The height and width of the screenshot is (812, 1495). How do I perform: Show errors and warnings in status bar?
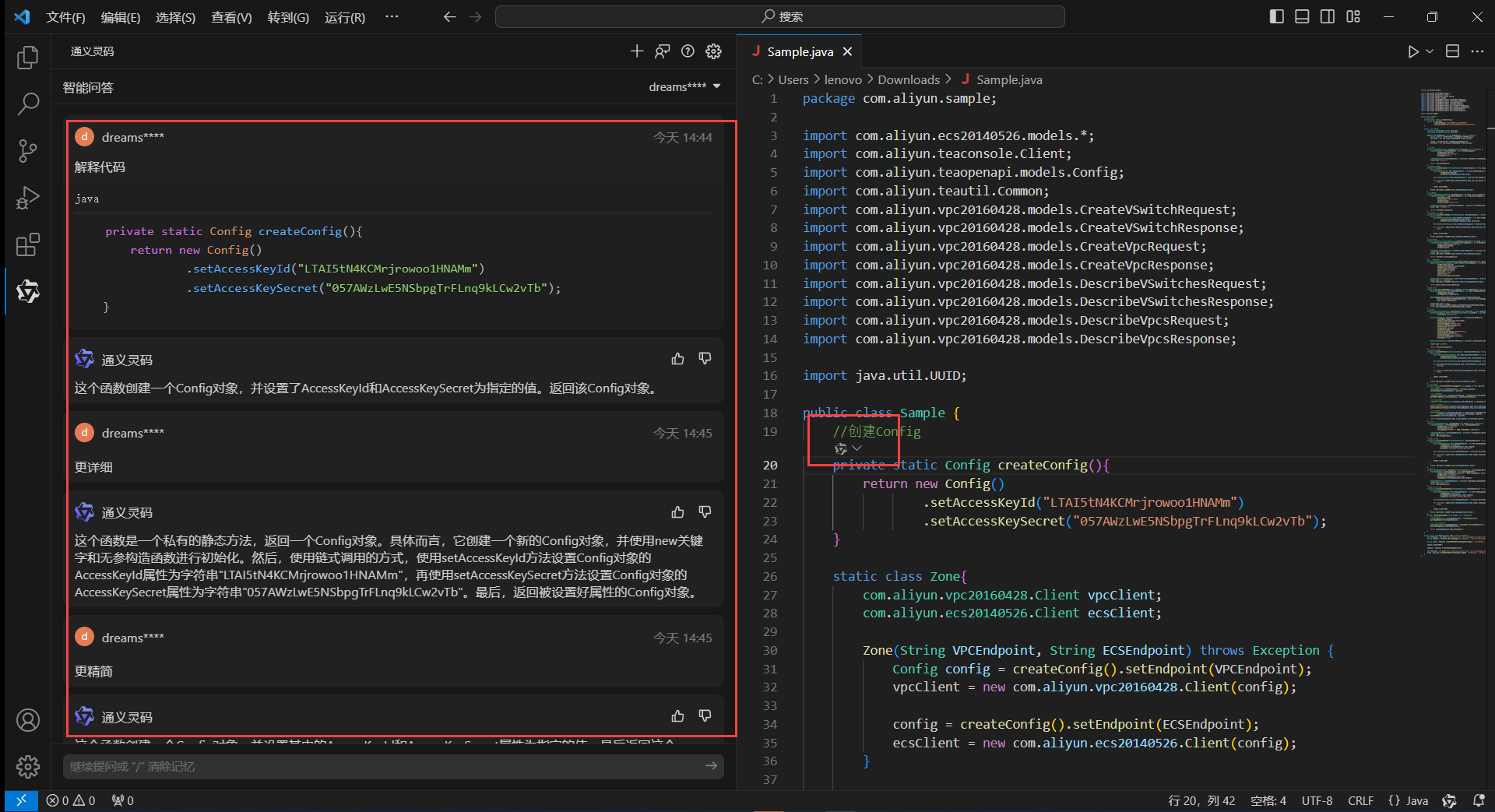pos(71,800)
